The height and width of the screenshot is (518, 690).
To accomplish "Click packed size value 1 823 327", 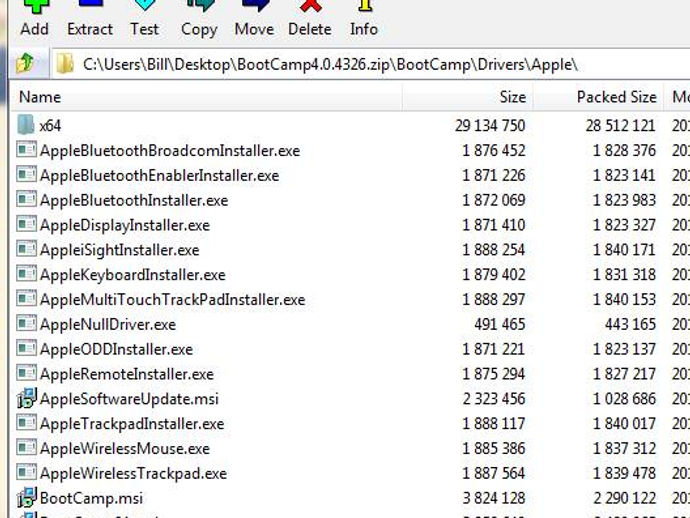I will 624,225.
